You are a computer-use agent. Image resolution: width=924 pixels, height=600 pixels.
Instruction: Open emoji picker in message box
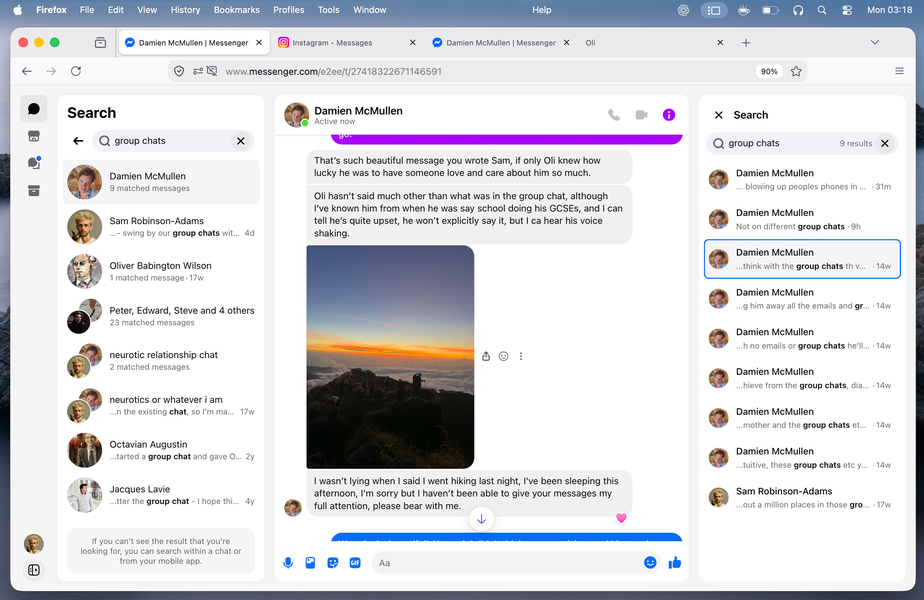coord(650,562)
